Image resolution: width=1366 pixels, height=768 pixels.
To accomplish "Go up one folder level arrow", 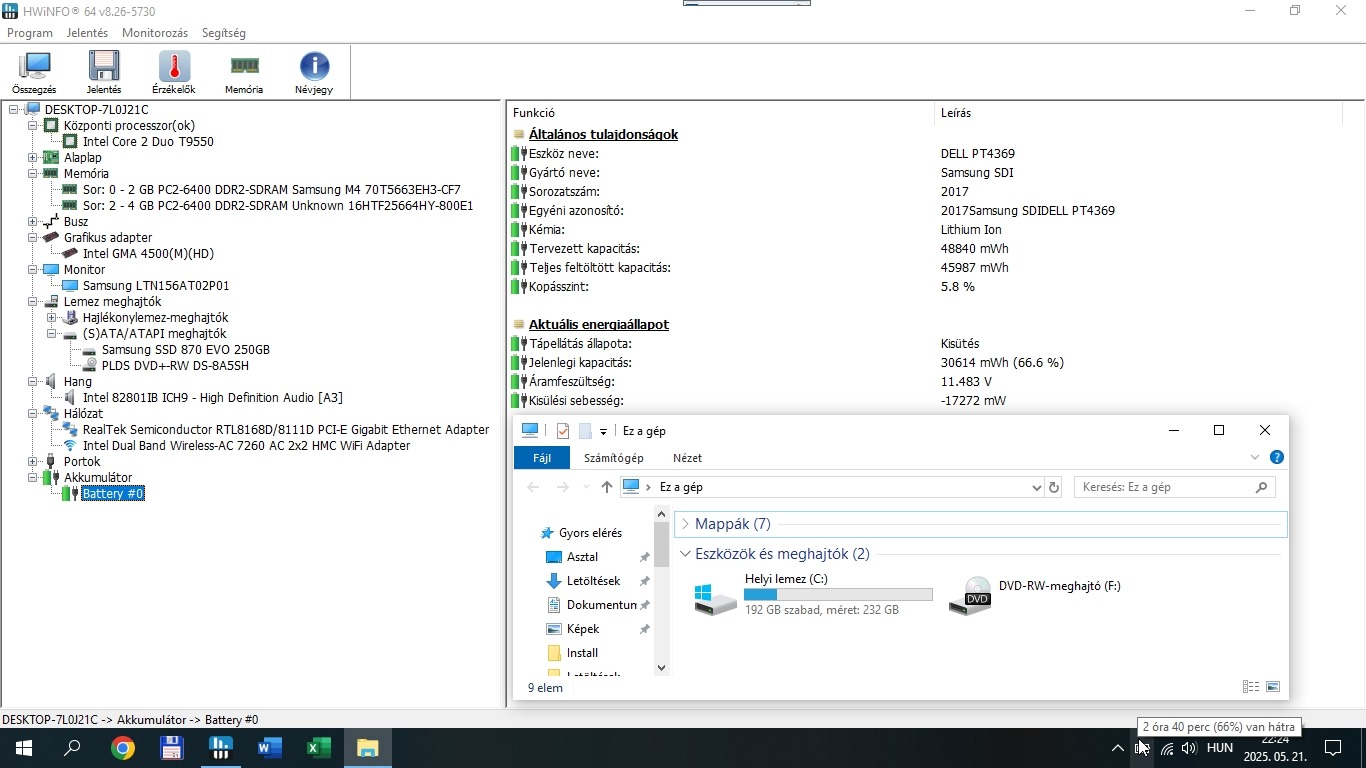I will click(x=606, y=487).
